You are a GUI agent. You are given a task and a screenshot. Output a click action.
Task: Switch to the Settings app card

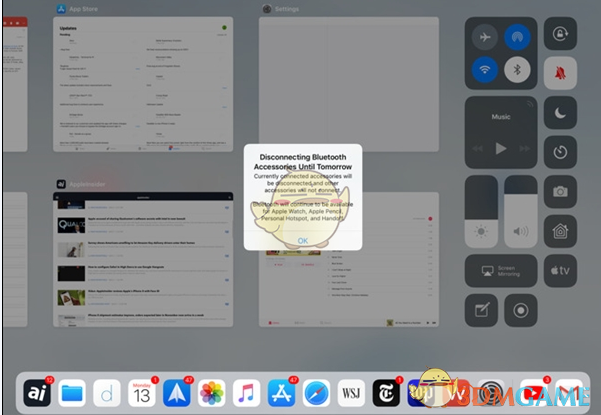(x=349, y=84)
